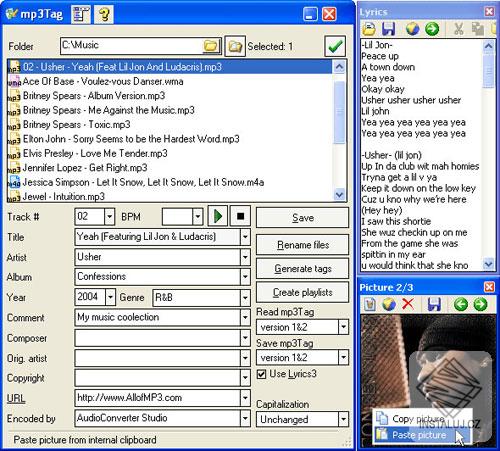Close the Picture 2/3 window
The height and width of the screenshot is (451, 500).
tap(489, 287)
